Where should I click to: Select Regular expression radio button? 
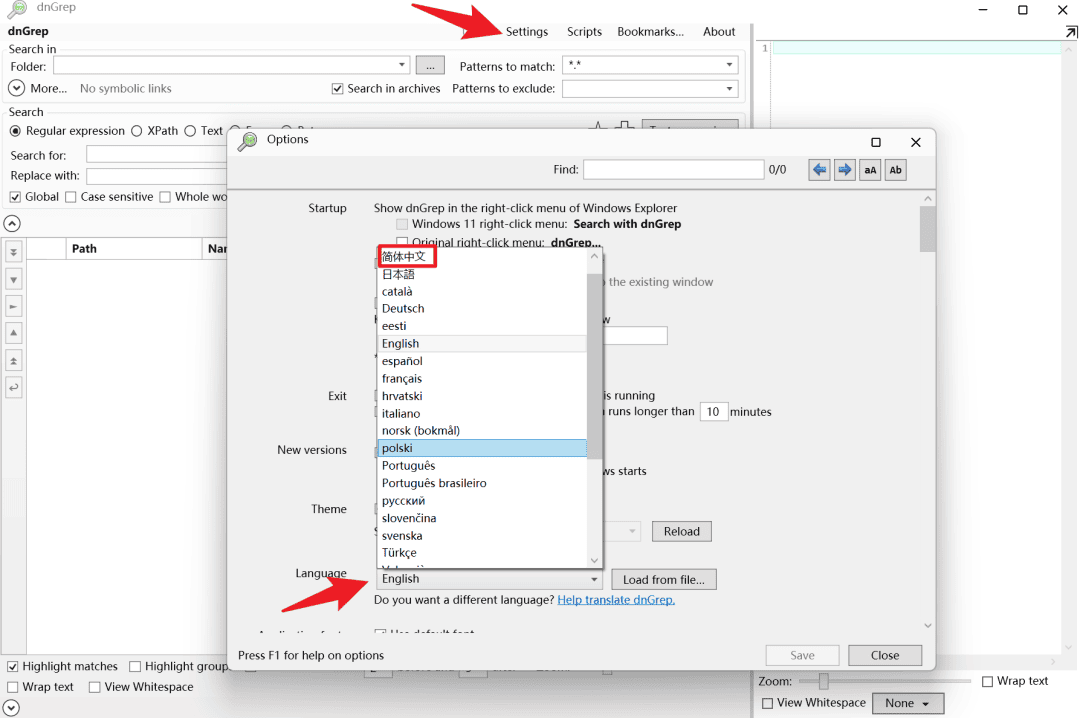pos(15,131)
